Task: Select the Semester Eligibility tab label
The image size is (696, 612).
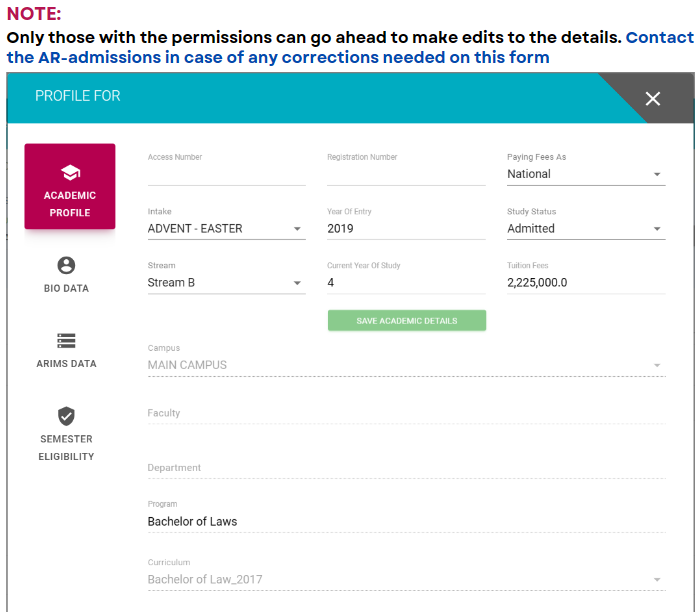Action: 66,448
